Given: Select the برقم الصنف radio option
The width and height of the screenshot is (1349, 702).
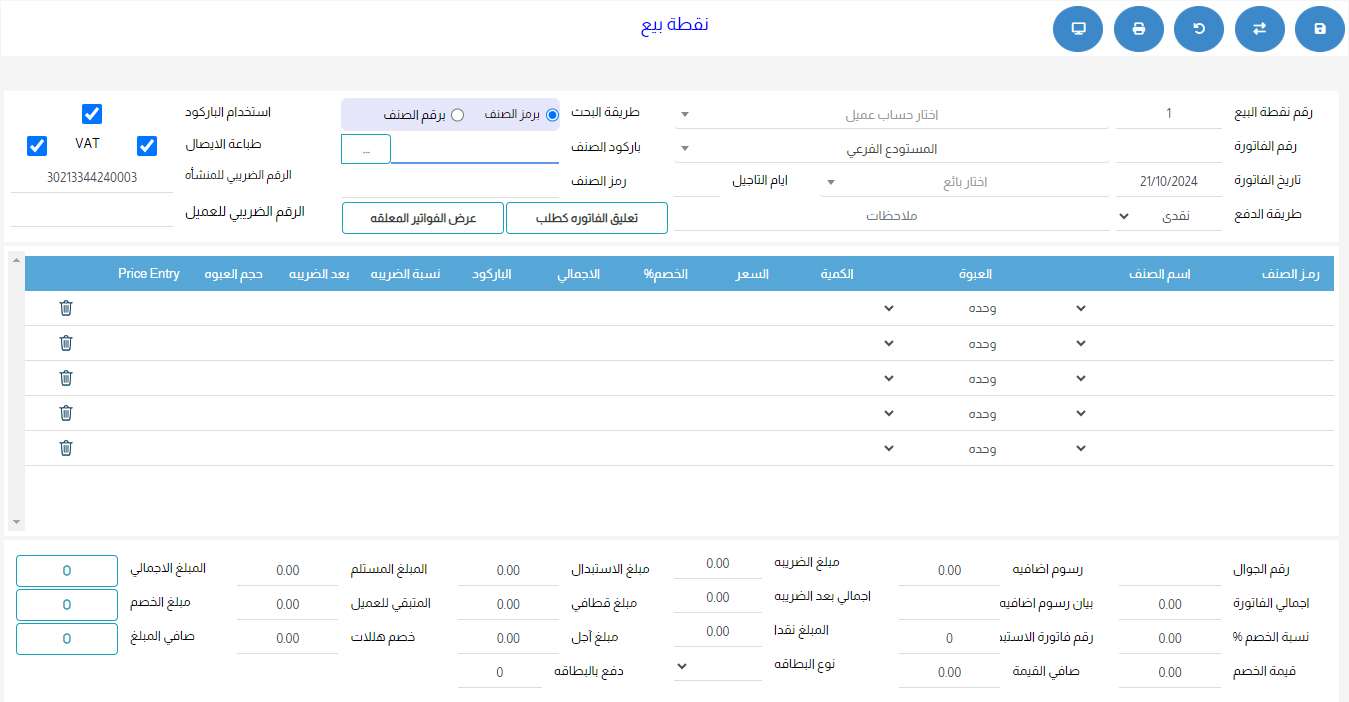Looking at the screenshot, I should 457,115.
